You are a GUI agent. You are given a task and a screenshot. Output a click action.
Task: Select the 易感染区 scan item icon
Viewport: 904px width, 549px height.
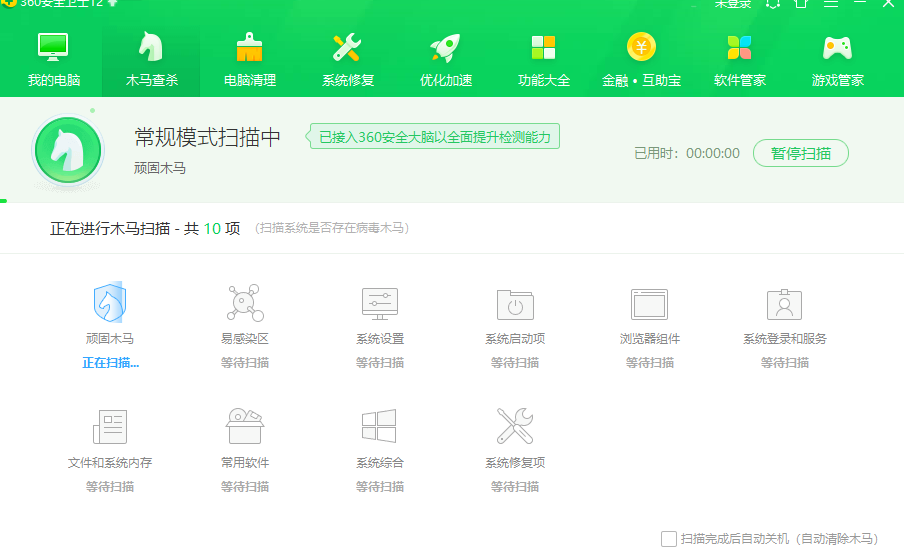click(x=245, y=303)
